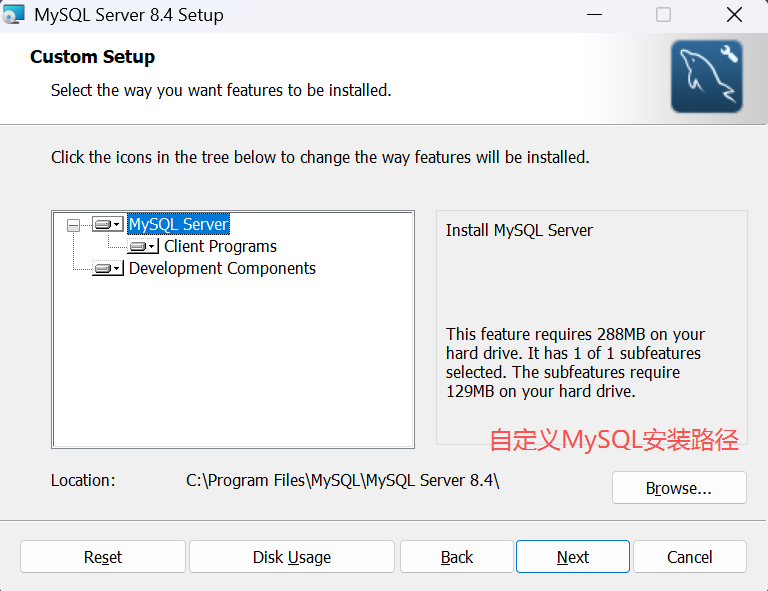Click the 'Install MySQL Server' description text

point(519,230)
